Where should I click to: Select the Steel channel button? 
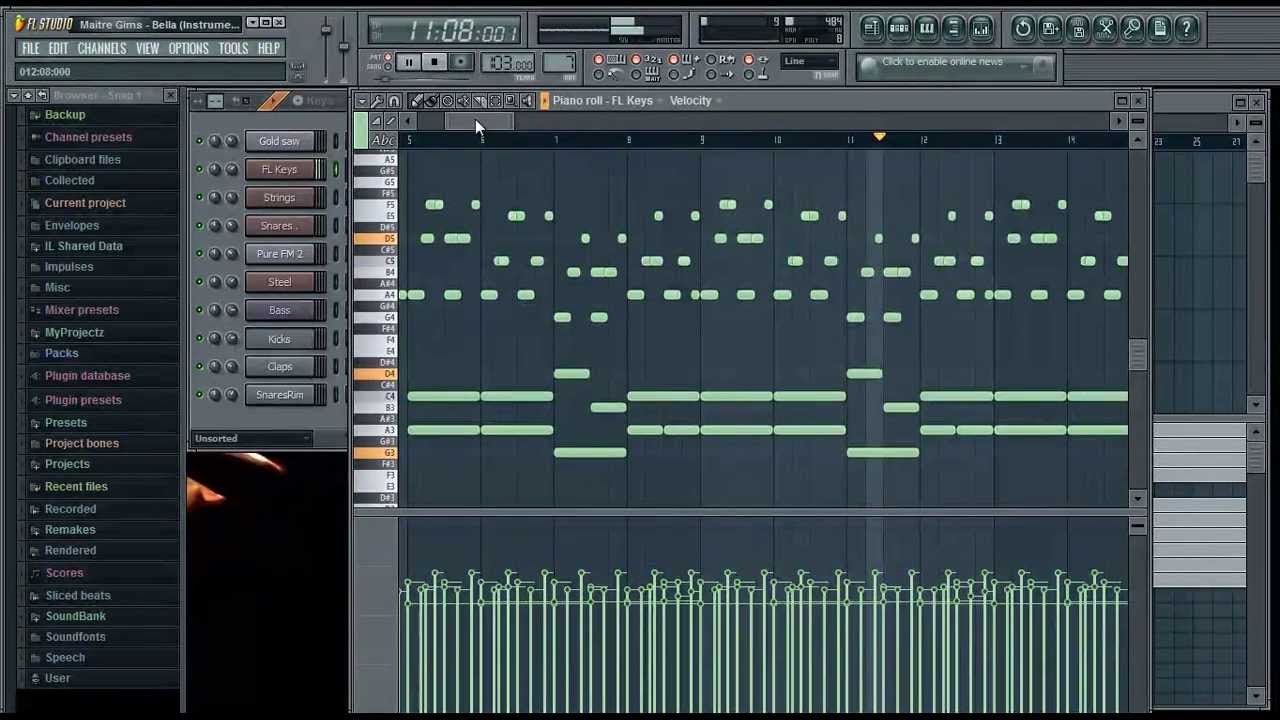pos(279,282)
